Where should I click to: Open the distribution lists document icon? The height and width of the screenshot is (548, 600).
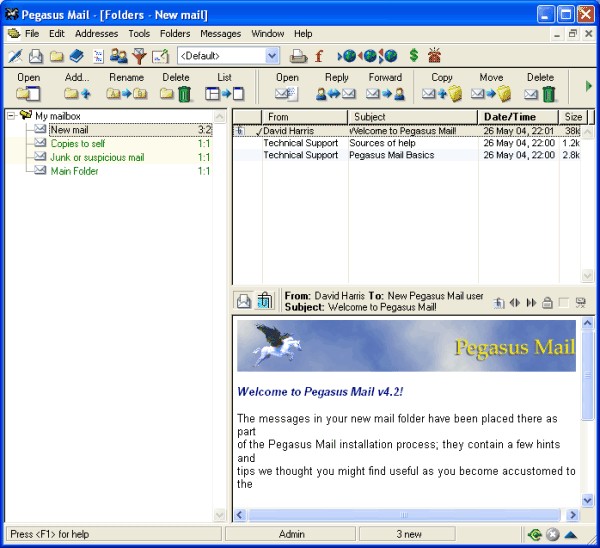tap(98, 56)
